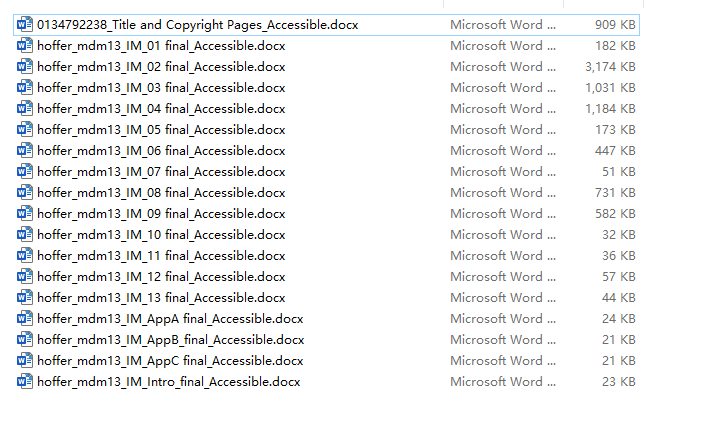
Task: Click Word icon beside hoffer_mdm13_IM_AppC file
Action: (x=25, y=361)
